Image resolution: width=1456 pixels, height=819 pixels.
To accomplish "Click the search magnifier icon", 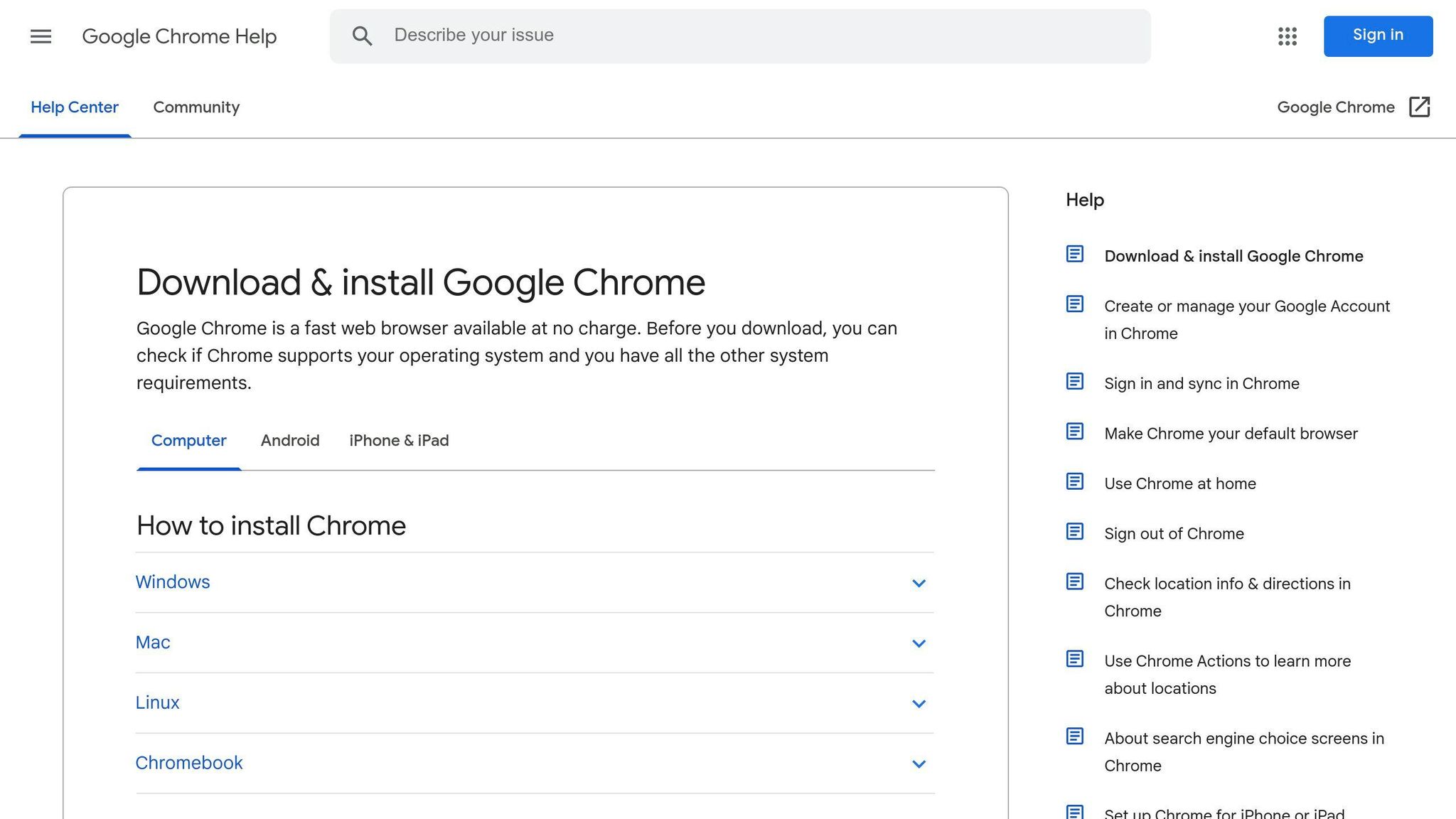I will 362,36.
